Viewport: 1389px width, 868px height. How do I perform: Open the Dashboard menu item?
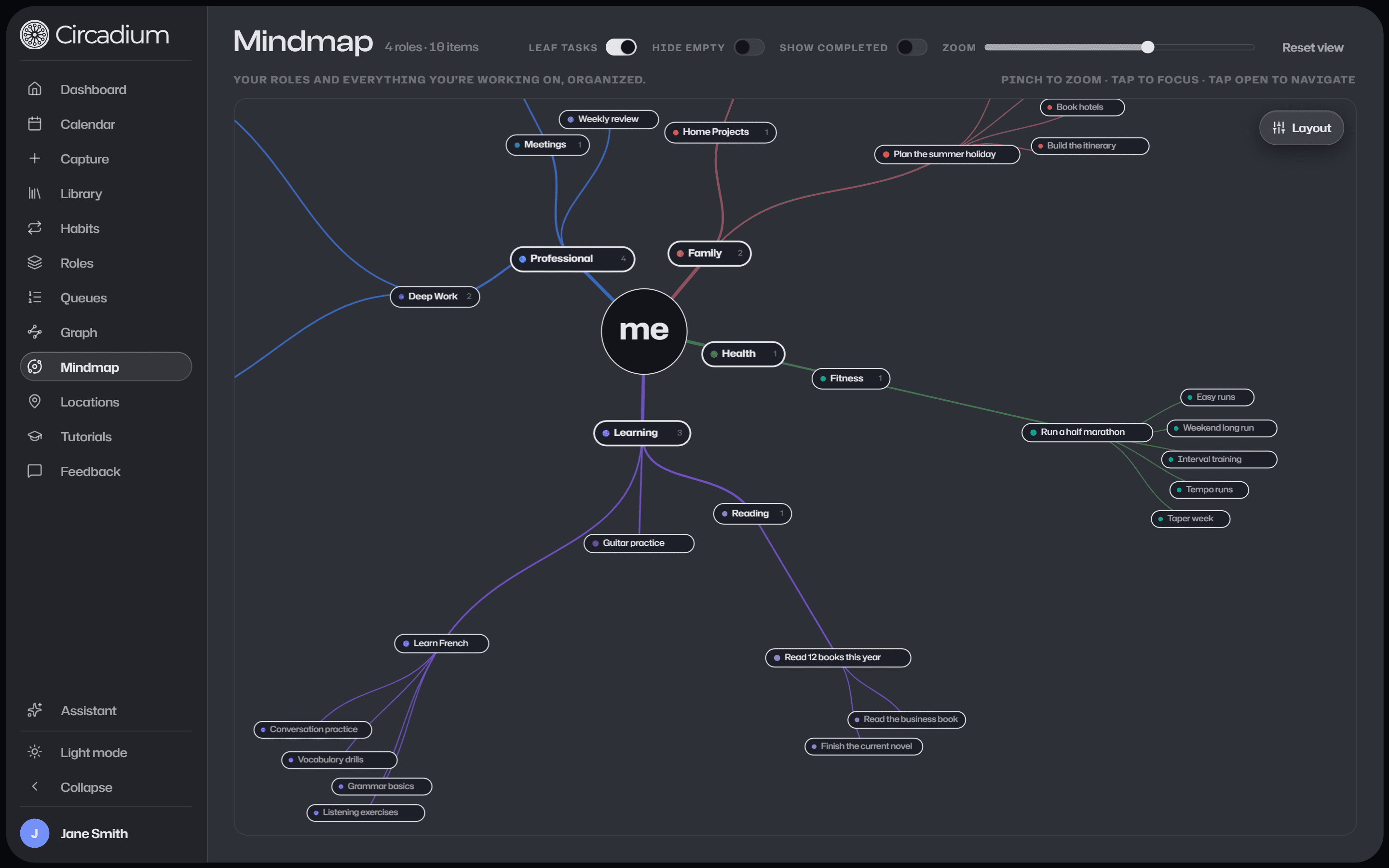pos(106,89)
